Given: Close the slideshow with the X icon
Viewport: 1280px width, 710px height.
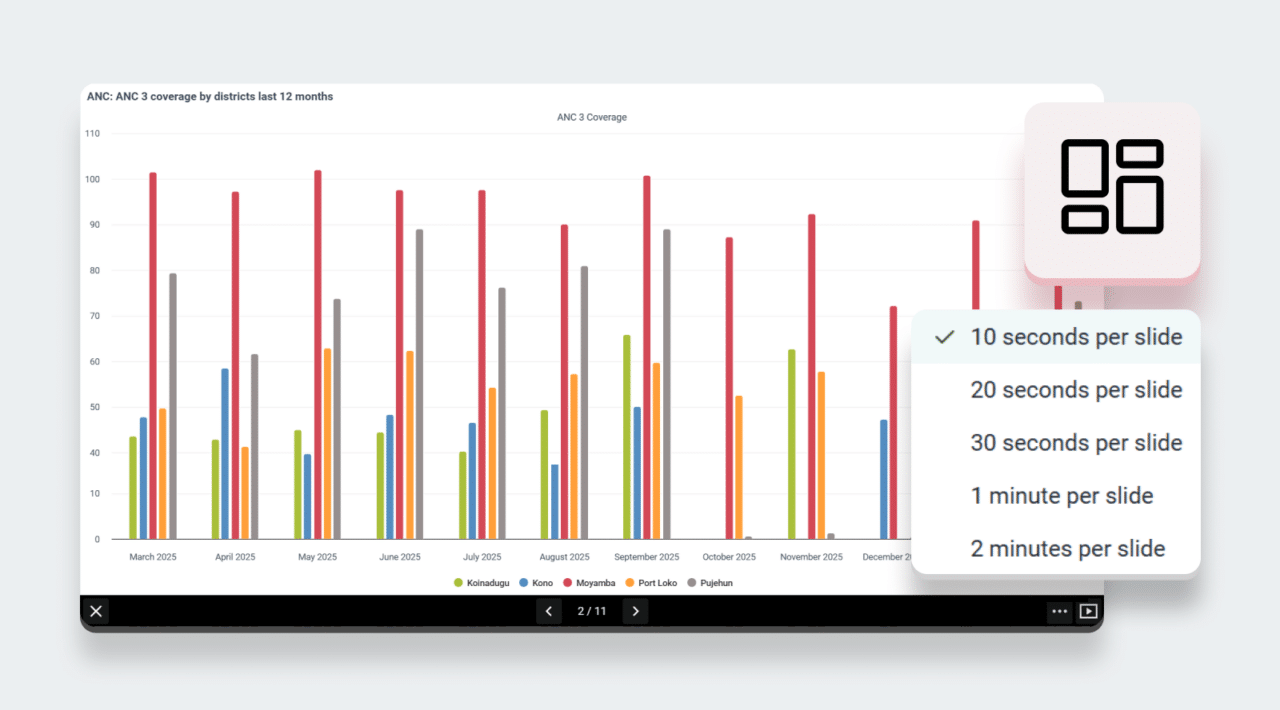Looking at the screenshot, I should 96,611.
